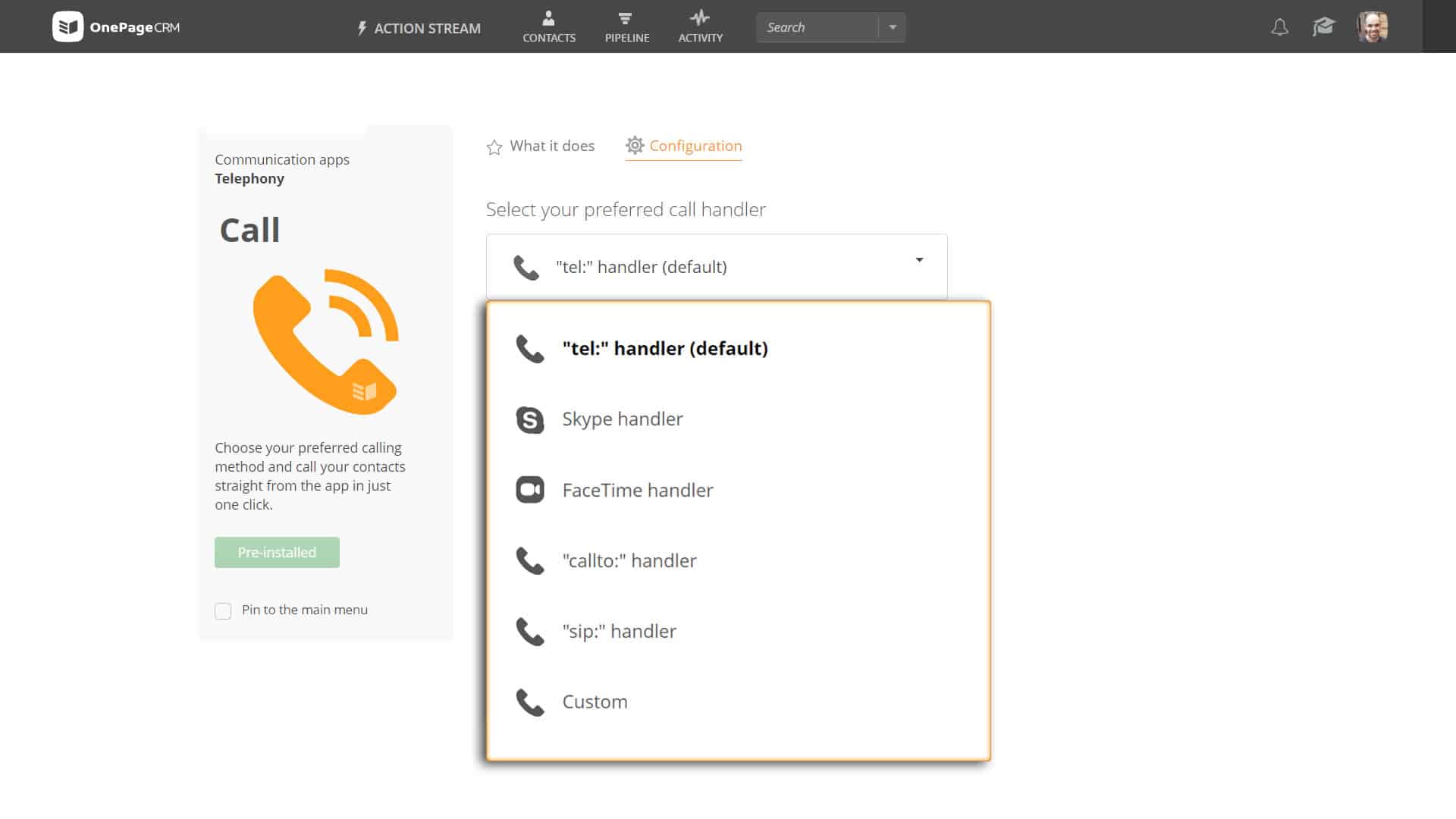This screenshot has height=819, width=1456.
Task: Toggle Pin to the main menu checkbox
Action: tap(223, 611)
